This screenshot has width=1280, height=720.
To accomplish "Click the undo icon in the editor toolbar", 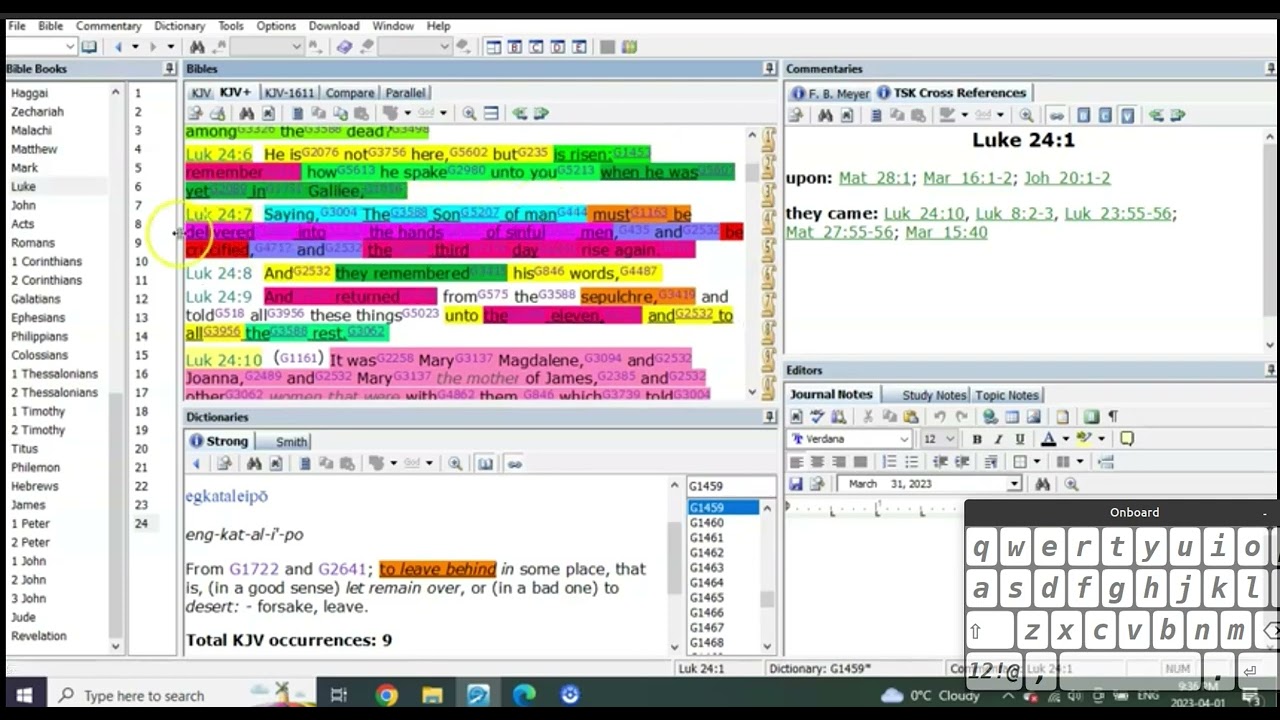I will (x=939, y=417).
